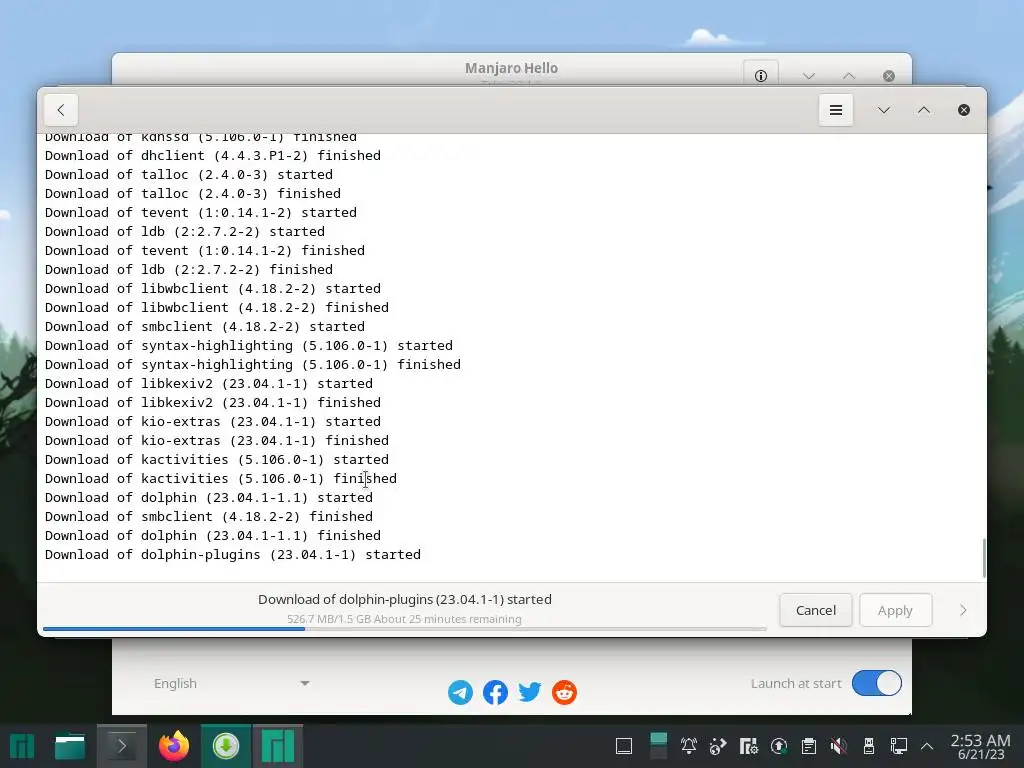
Task: Maximize the package manager window
Action: pyautogui.click(x=923, y=110)
